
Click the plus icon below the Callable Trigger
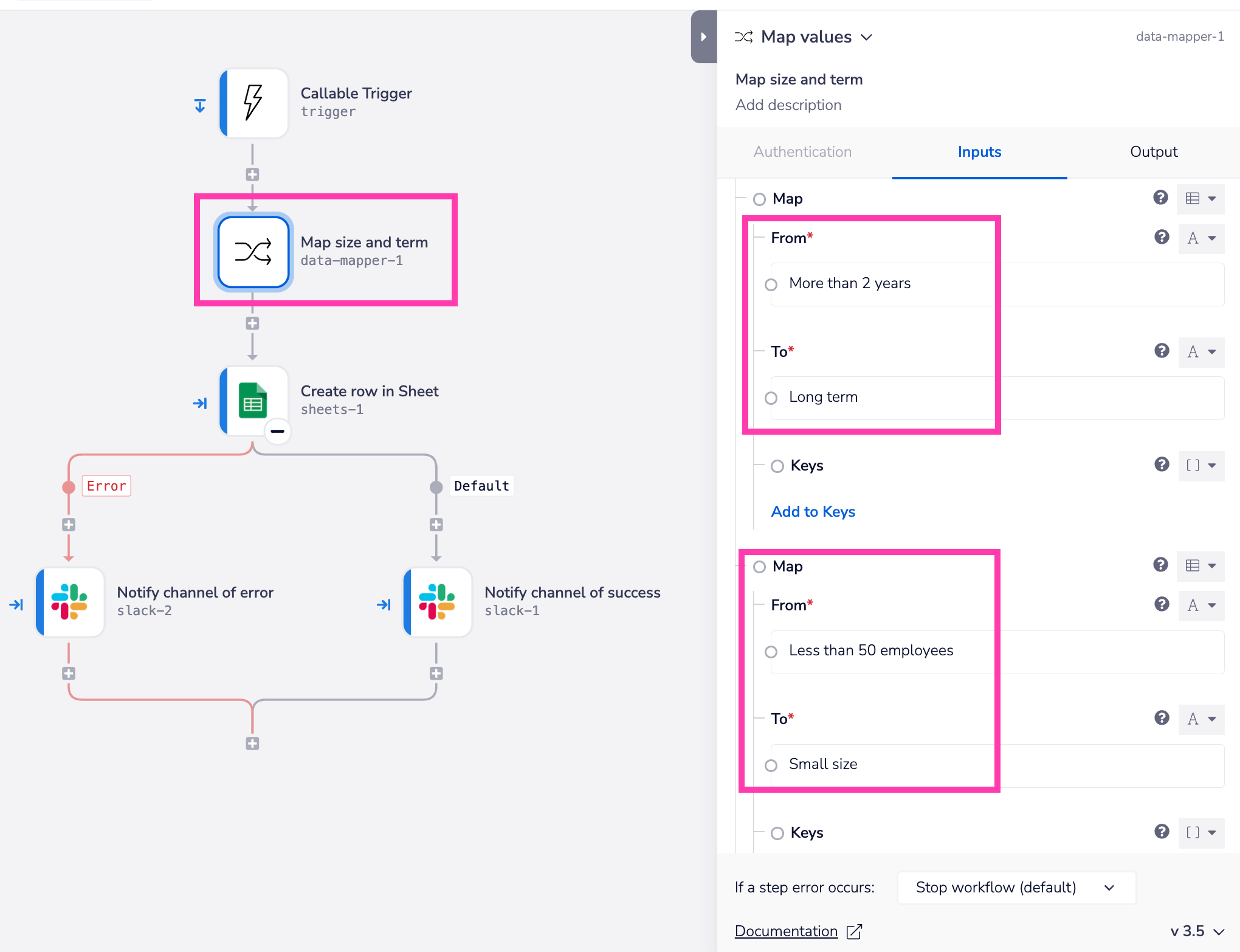252,174
